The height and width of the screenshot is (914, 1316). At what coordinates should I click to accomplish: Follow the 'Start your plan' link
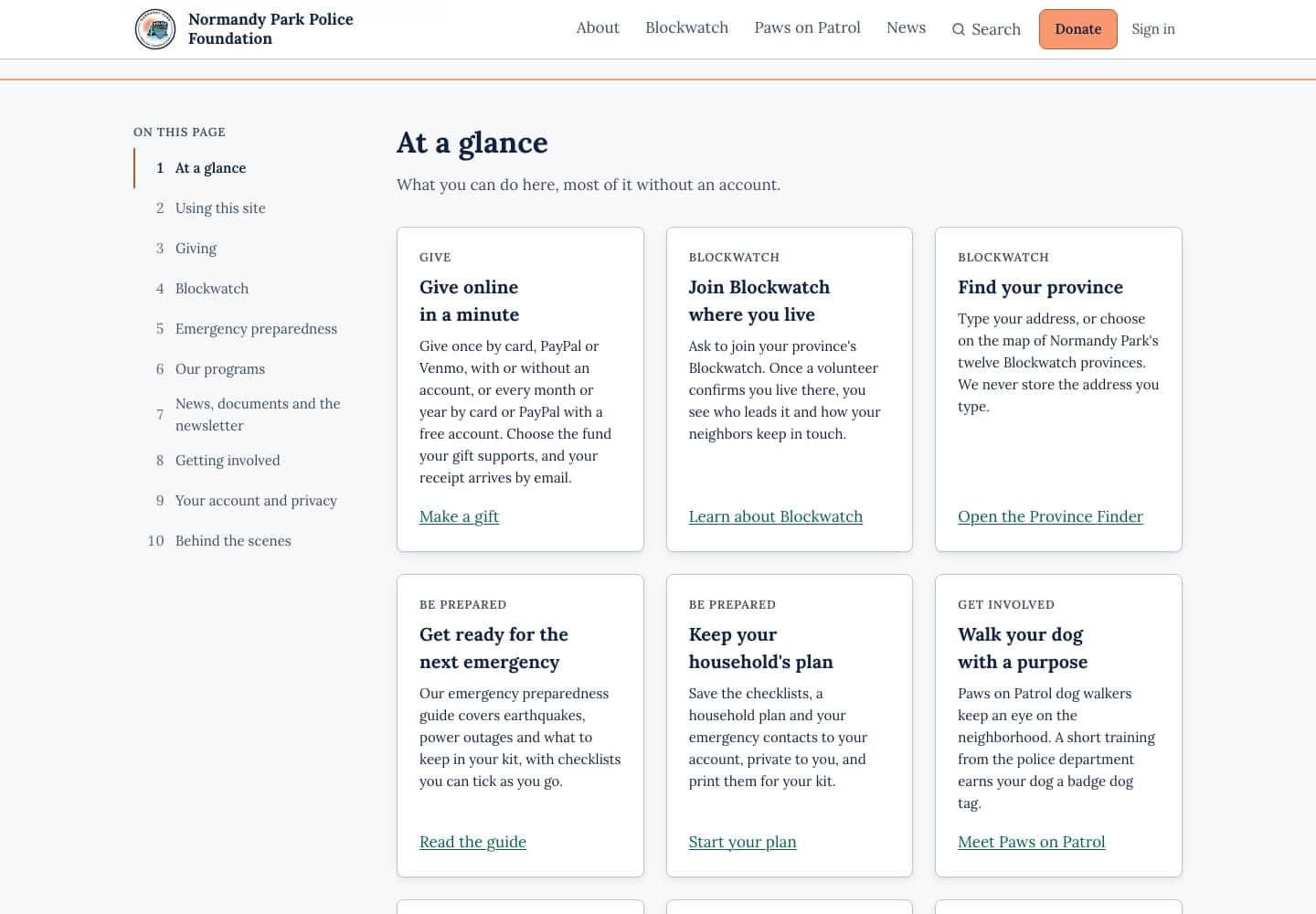[x=742, y=842]
